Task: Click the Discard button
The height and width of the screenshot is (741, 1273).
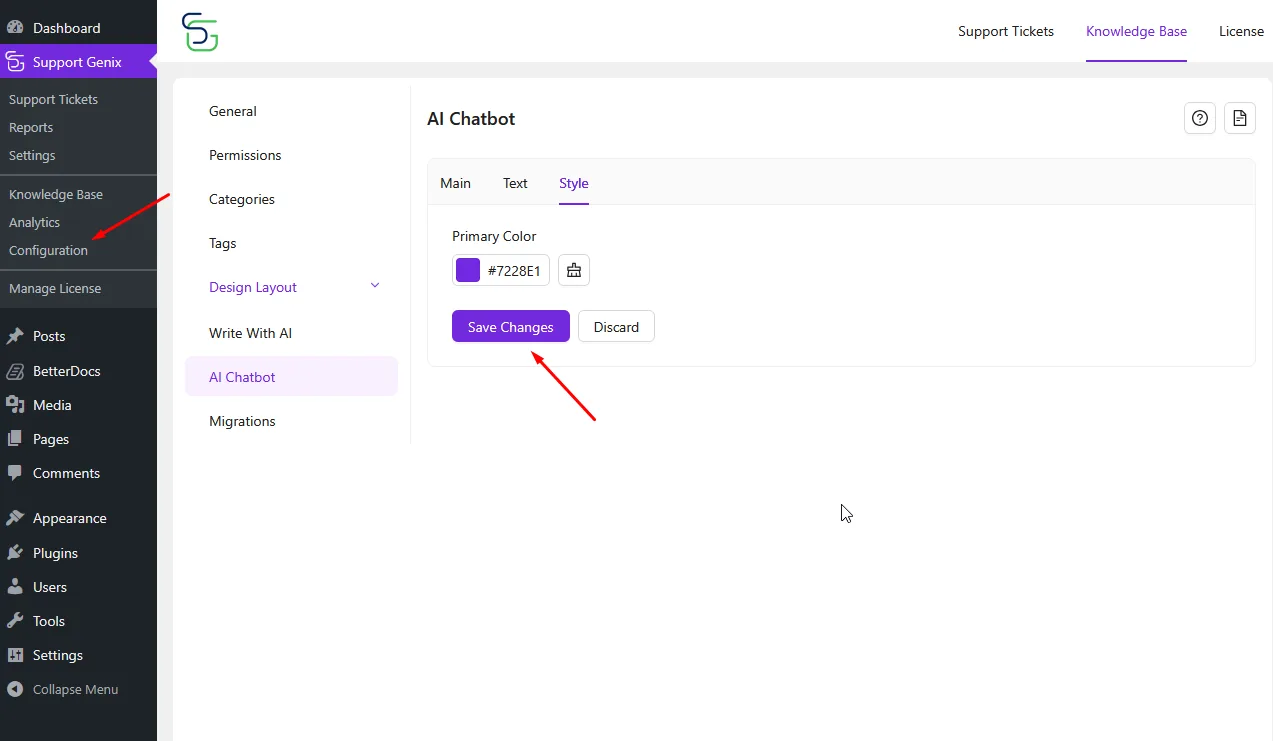Action: (616, 327)
